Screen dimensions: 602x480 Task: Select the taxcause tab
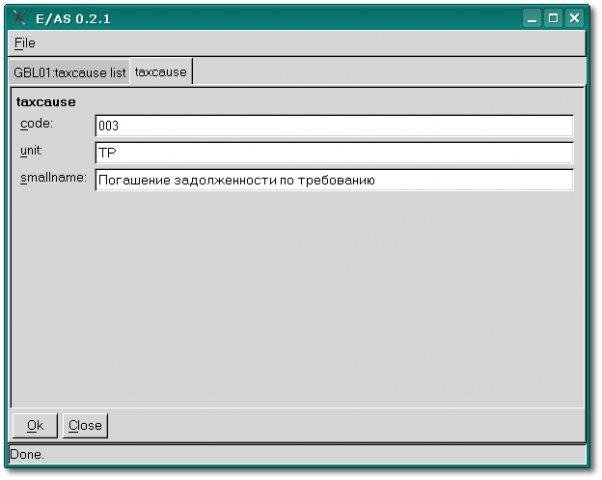[x=160, y=72]
